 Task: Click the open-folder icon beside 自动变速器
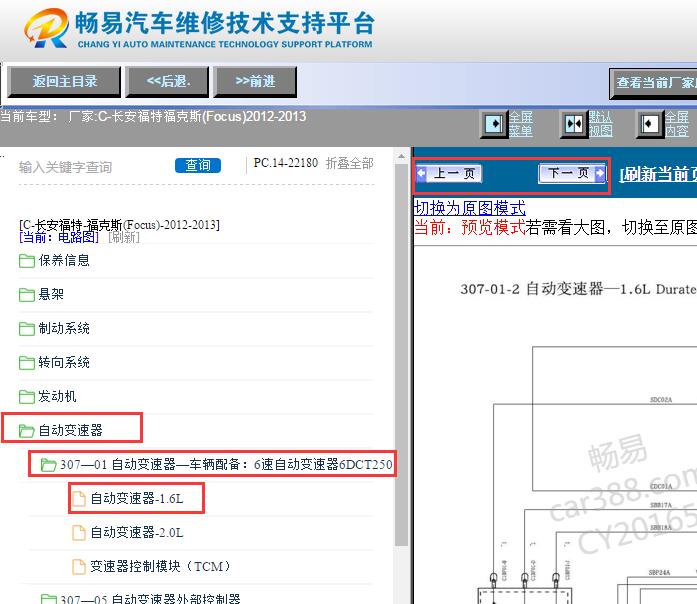(x=27, y=431)
